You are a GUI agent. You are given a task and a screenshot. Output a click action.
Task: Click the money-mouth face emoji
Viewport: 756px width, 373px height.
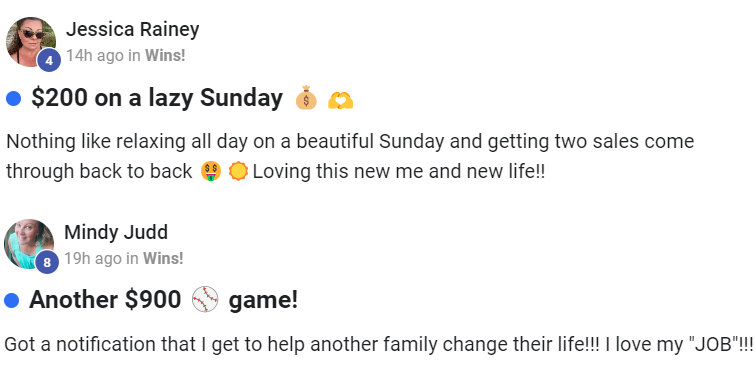tap(211, 171)
